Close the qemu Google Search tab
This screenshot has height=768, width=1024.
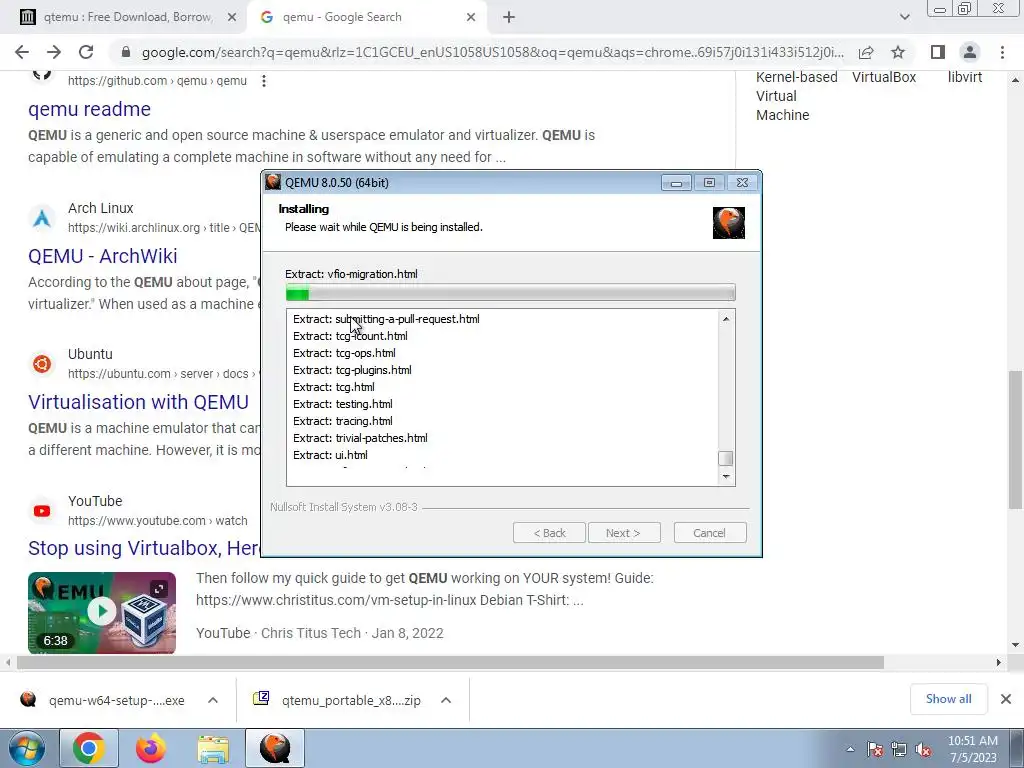tap(471, 18)
